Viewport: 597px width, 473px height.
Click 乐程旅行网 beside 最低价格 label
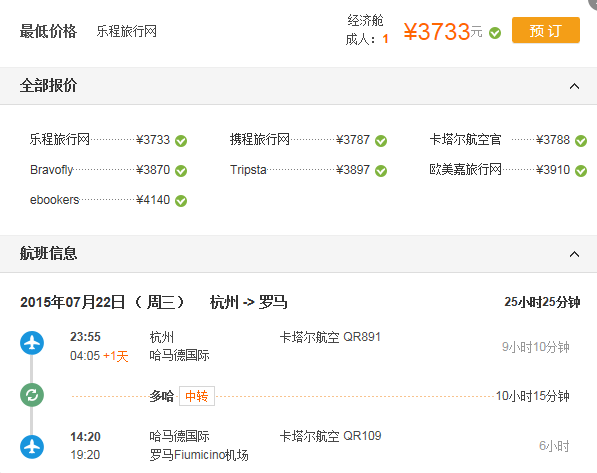[x=126, y=31]
